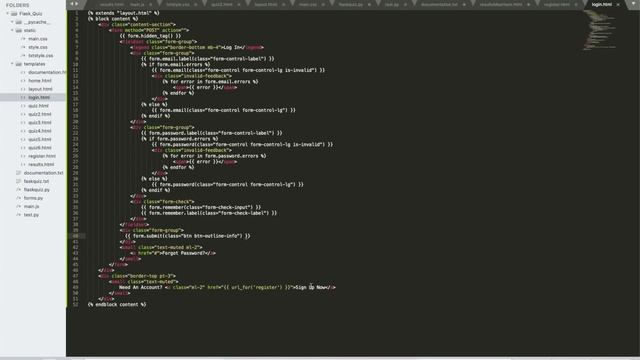
Task: Switch to the test.py tab
Action: (391, 4)
